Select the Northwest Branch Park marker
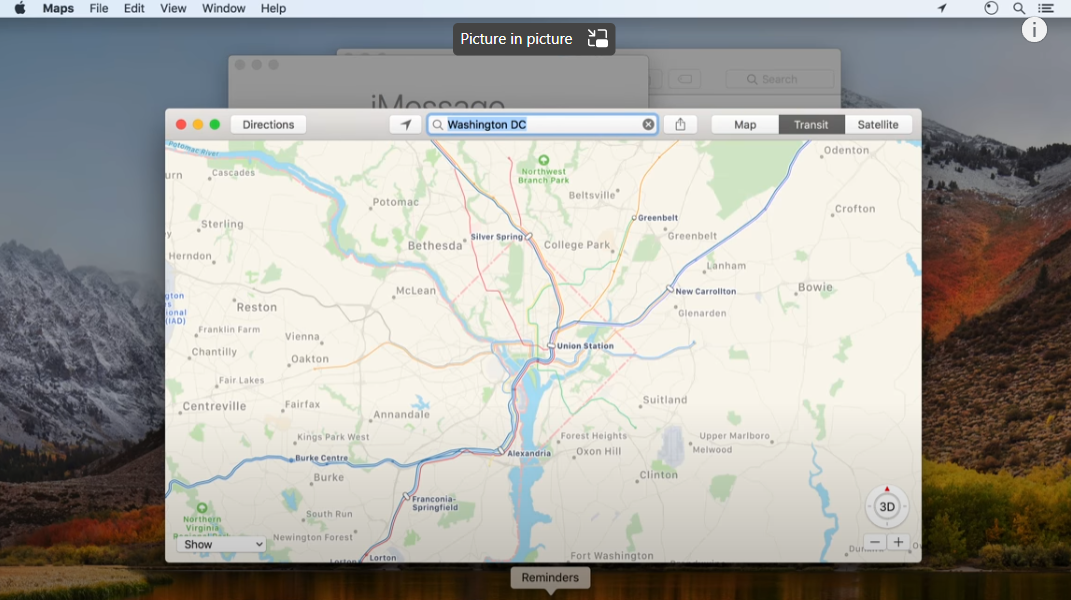This screenshot has width=1071, height=600. pyautogui.click(x=544, y=161)
